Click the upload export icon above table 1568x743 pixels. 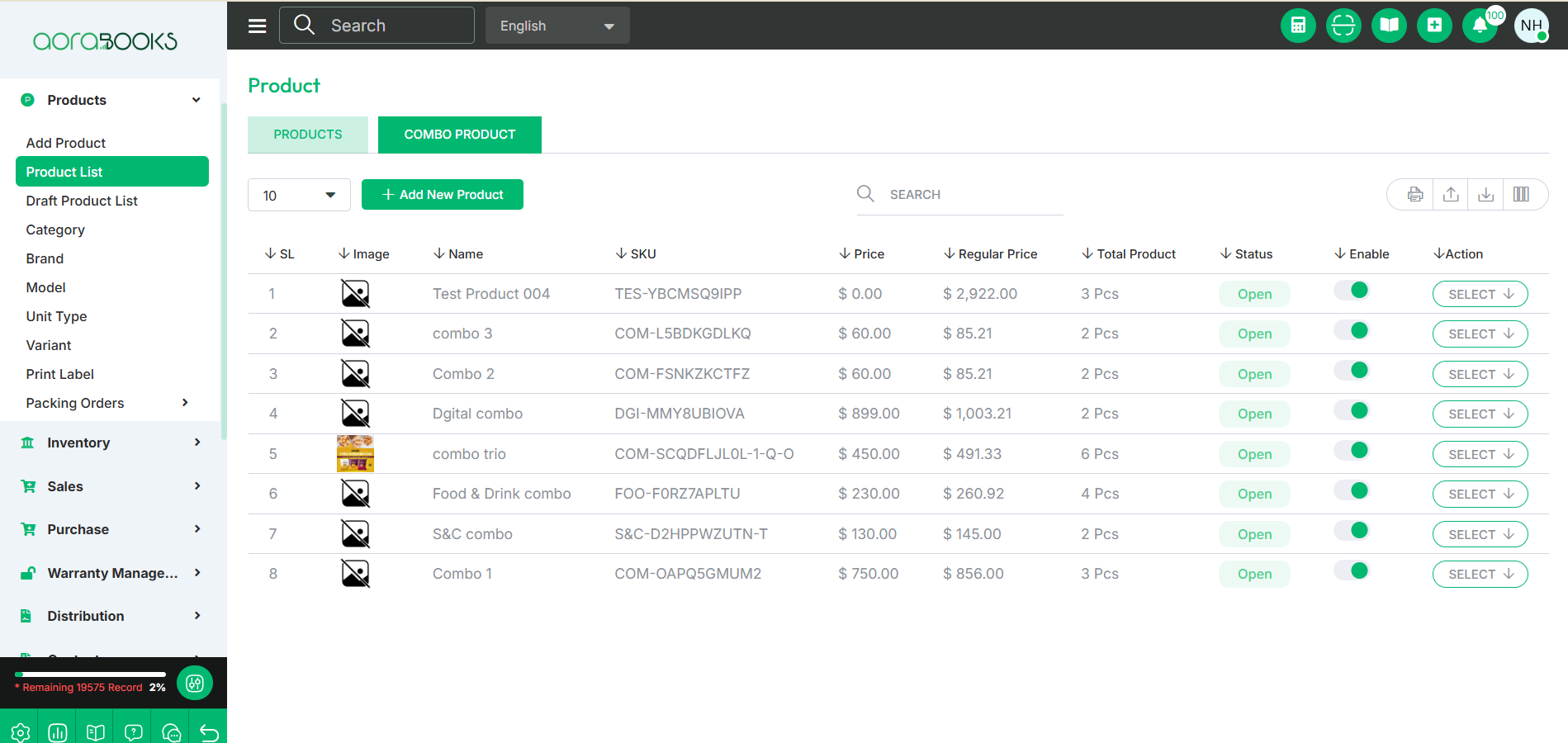pyautogui.click(x=1451, y=195)
